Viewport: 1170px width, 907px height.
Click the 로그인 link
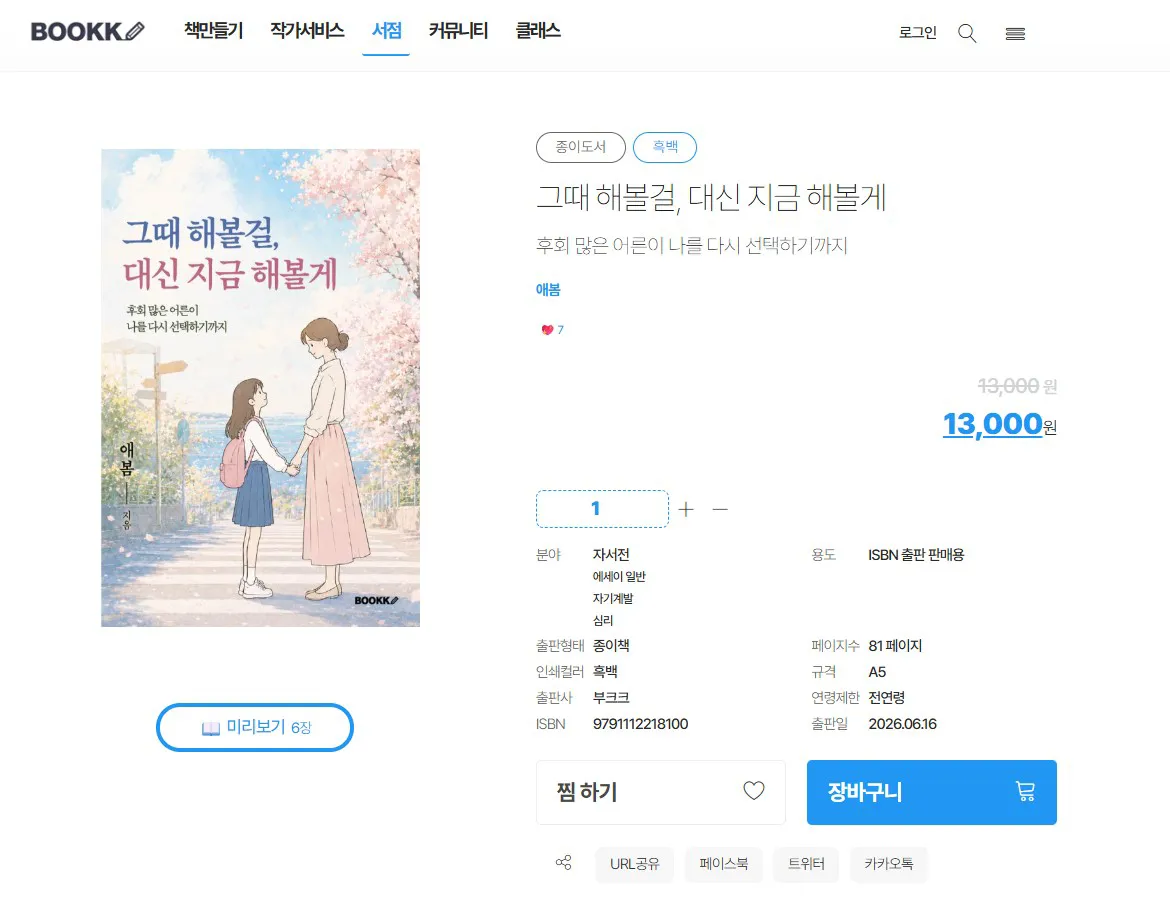click(x=917, y=33)
